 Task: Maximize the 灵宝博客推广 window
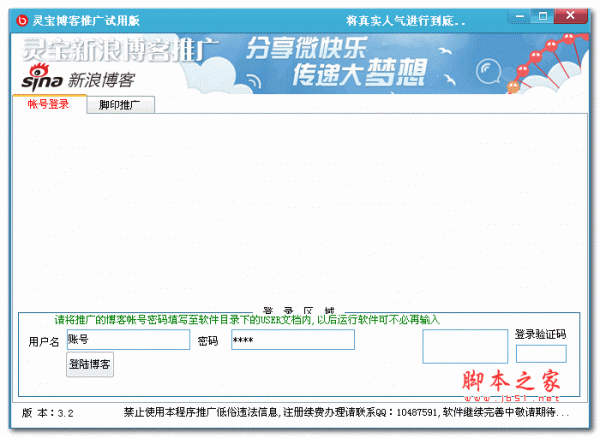tap(543, 16)
